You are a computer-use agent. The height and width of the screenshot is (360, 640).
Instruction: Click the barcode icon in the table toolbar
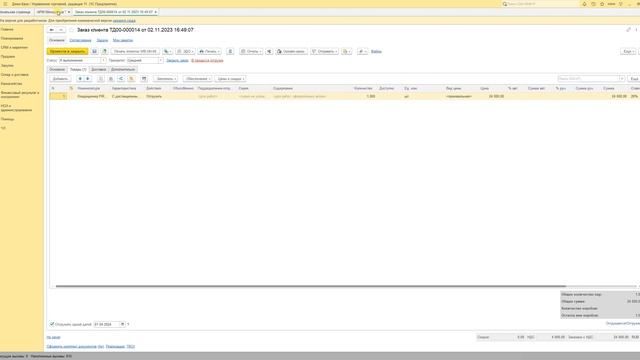click(x=144, y=79)
